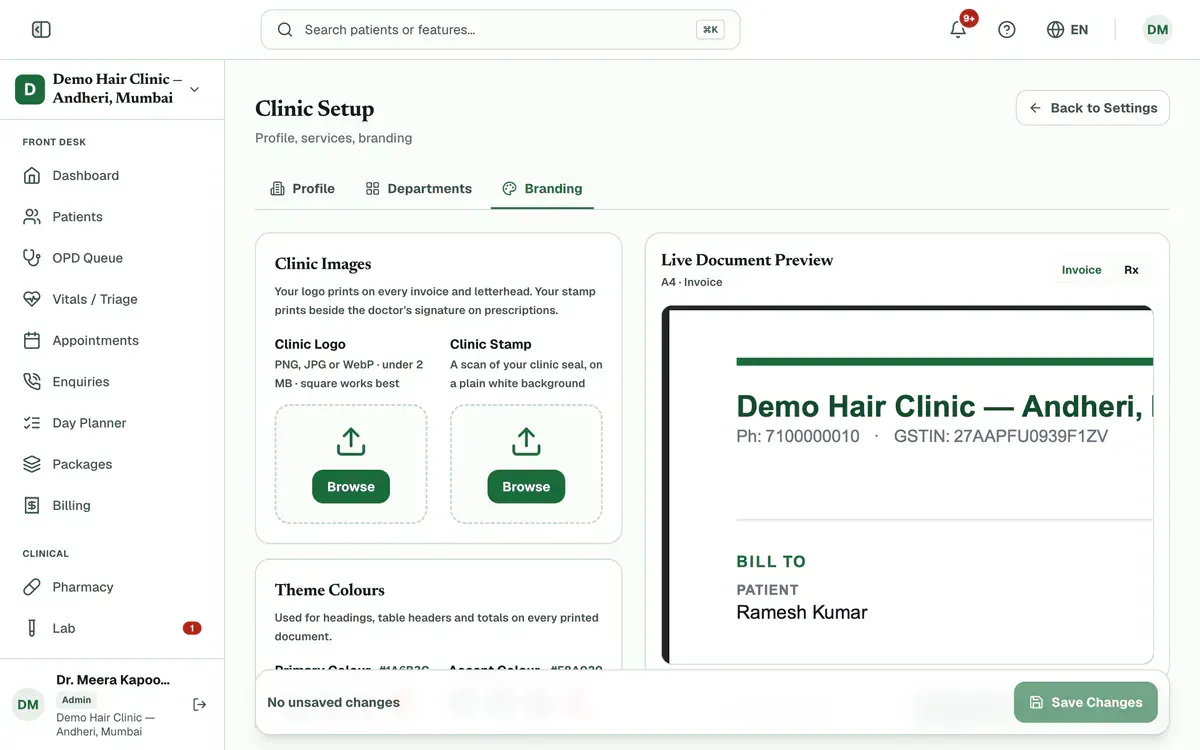
Task: Show the Invoice document preview
Action: point(1081,270)
